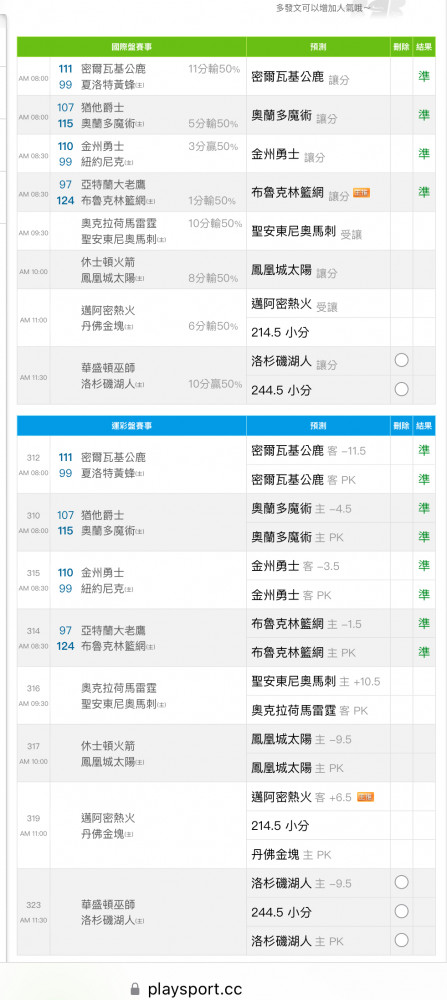447x1000 pixels.
Task: Click game number 312 in 運彩盤 table
Action: point(33,457)
